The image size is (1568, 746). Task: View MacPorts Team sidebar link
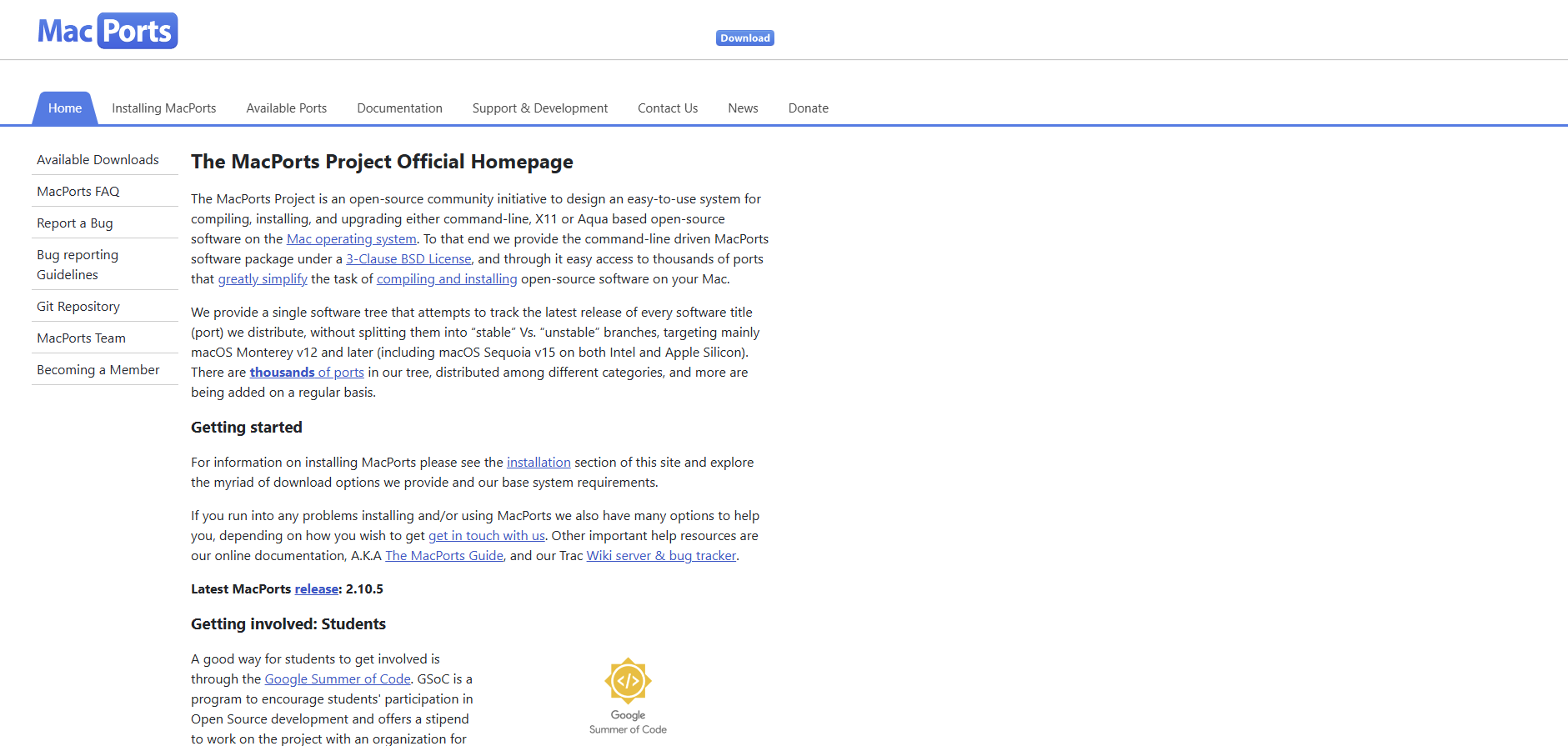(105, 338)
